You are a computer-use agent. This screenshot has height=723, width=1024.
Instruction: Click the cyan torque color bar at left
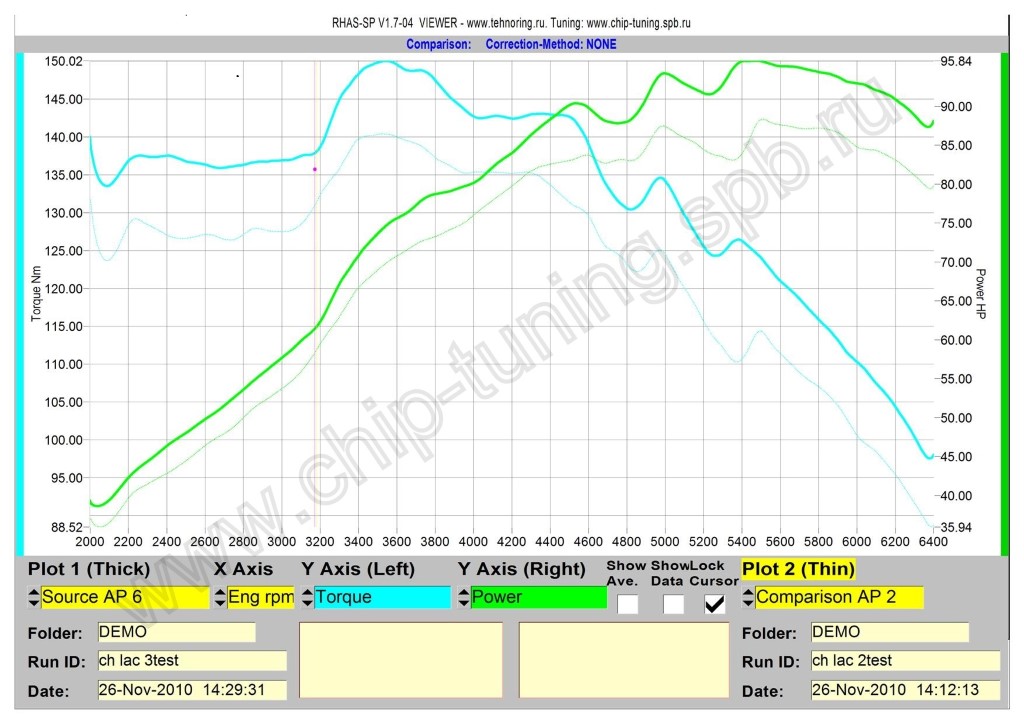19,300
